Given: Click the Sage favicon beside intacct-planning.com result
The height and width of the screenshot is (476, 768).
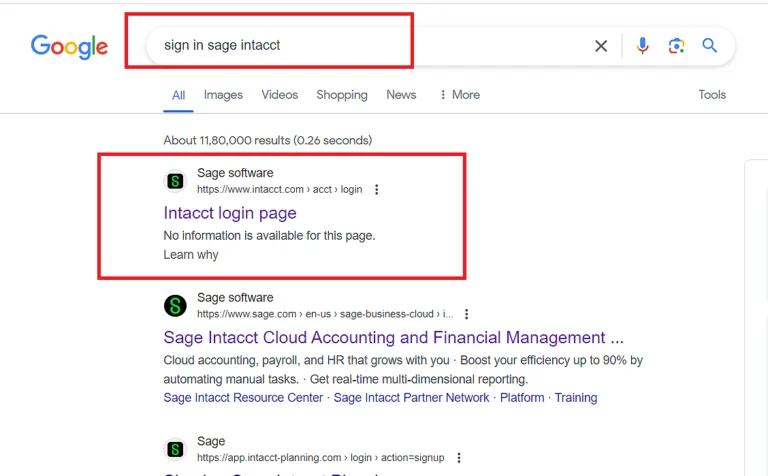Looking at the screenshot, I should [175, 449].
